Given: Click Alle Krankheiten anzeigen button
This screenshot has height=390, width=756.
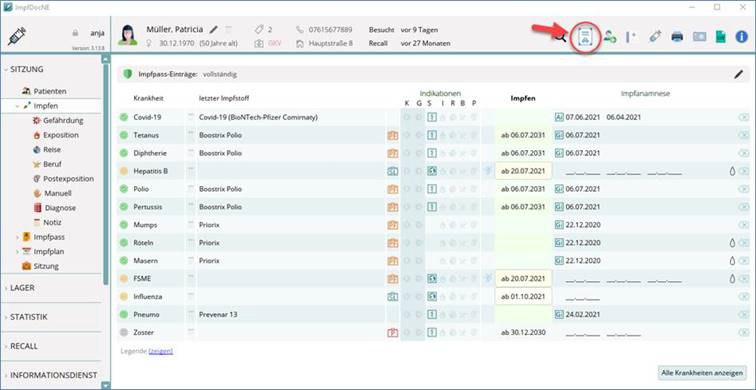Looking at the screenshot, I should (702, 373).
